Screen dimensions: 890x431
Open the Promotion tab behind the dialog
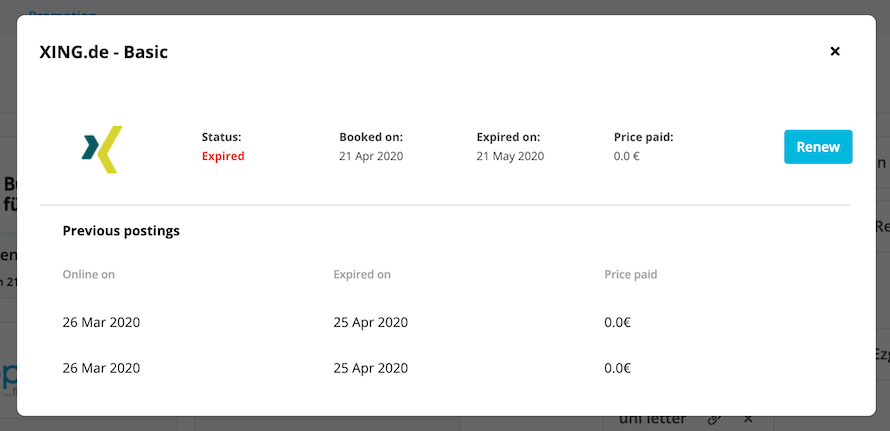(x=62, y=13)
